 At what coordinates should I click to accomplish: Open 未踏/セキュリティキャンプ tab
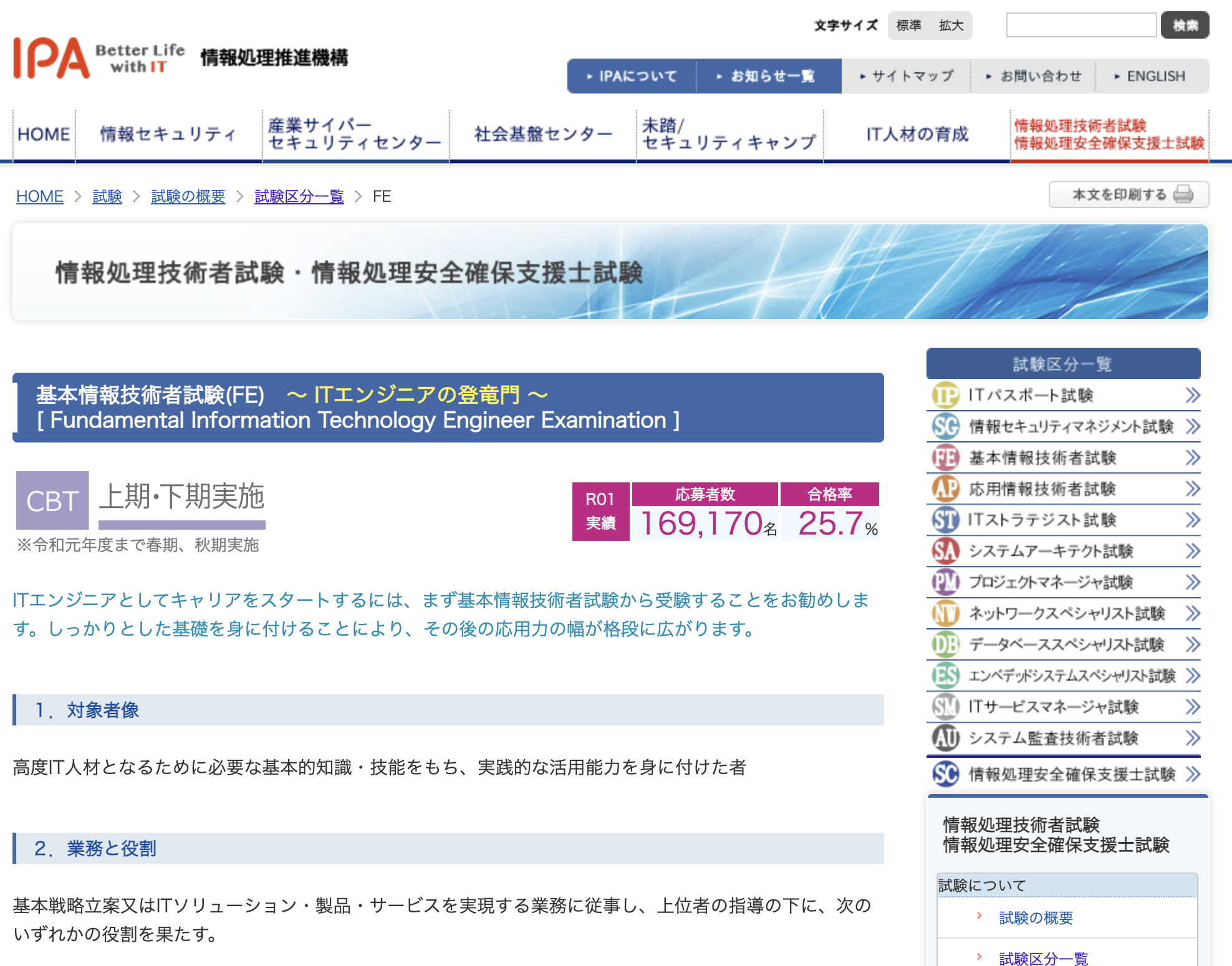[x=729, y=135]
